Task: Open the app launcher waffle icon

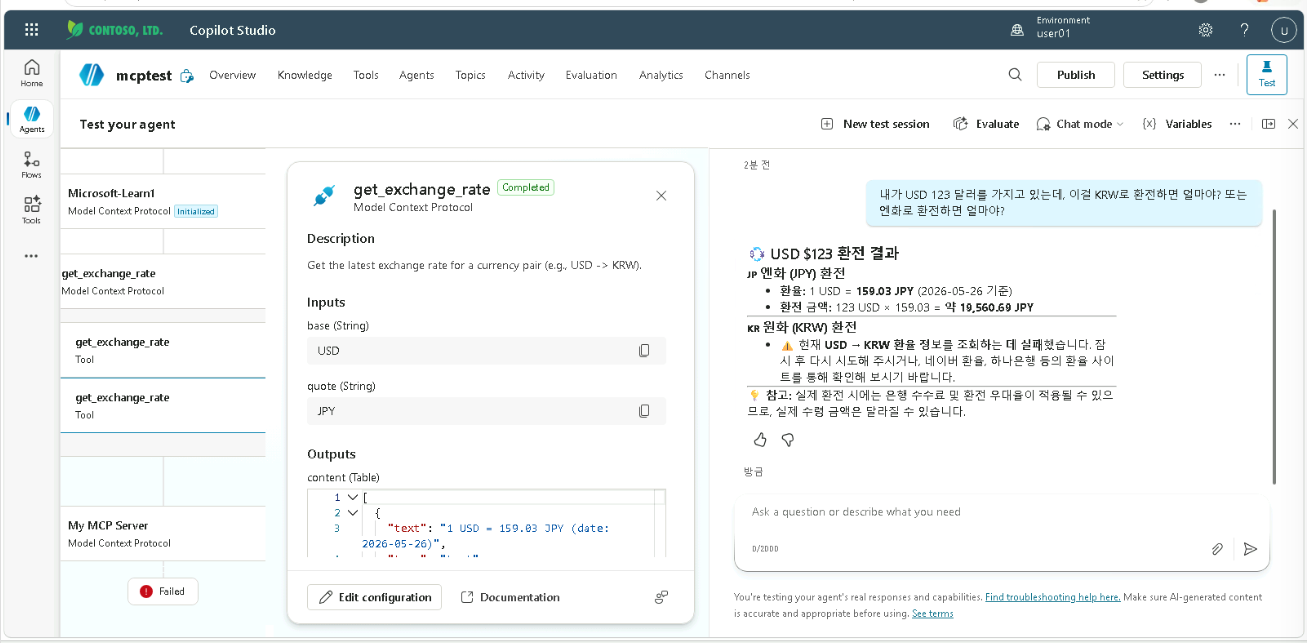Action: click(32, 30)
